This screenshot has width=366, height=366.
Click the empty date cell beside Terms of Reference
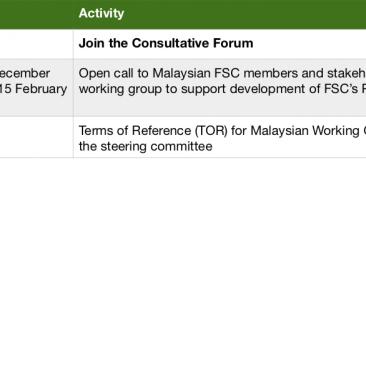(37, 137)
